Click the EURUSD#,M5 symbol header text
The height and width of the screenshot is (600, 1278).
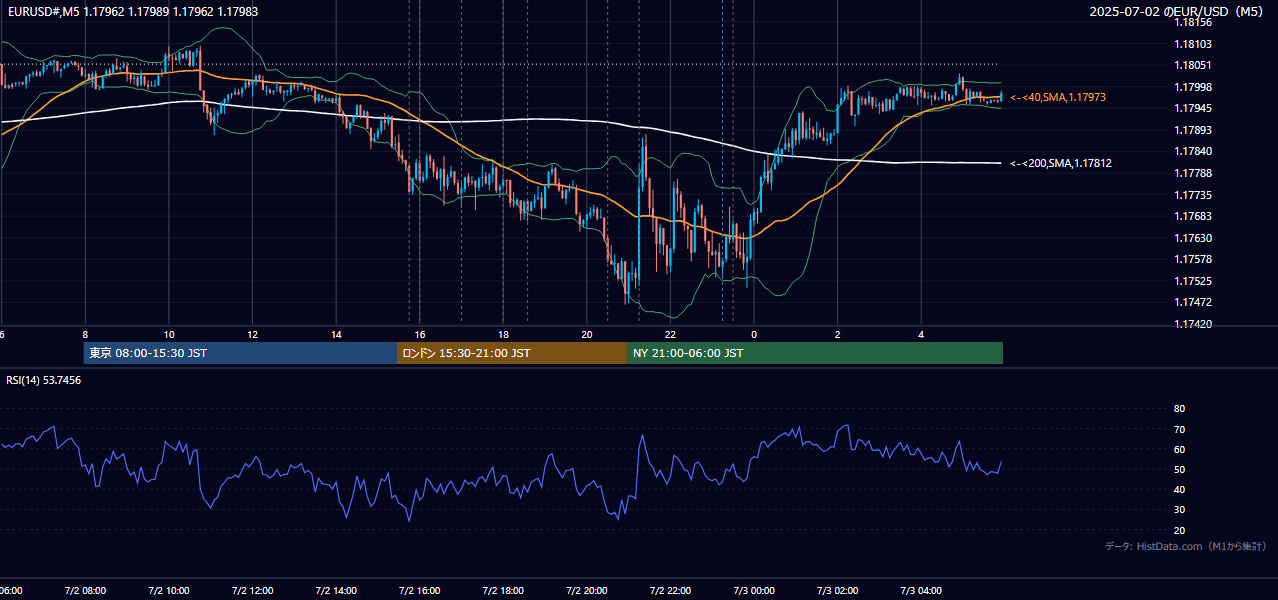(133, 11)
